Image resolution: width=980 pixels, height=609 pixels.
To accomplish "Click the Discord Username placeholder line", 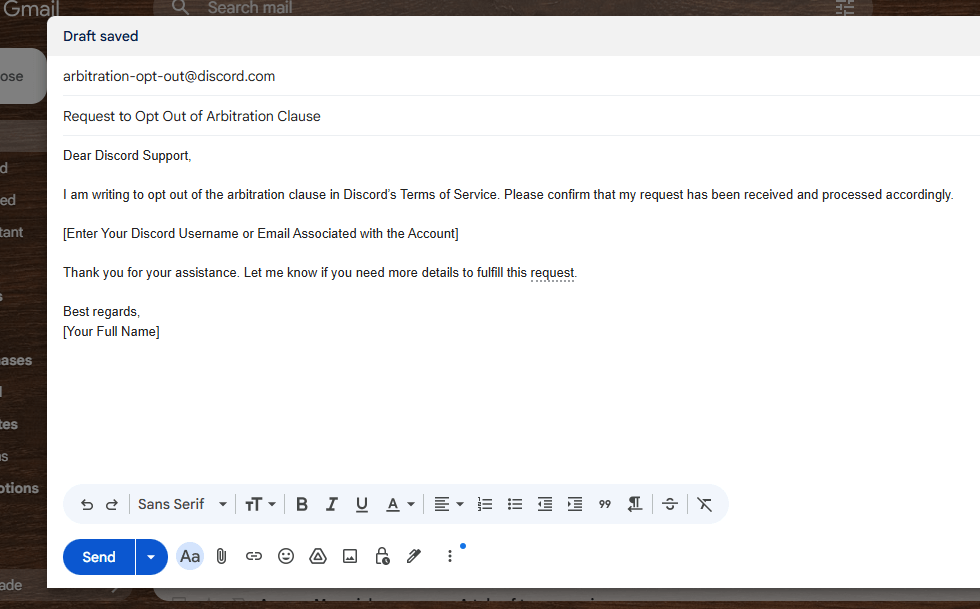I will (x=261, y=234).
